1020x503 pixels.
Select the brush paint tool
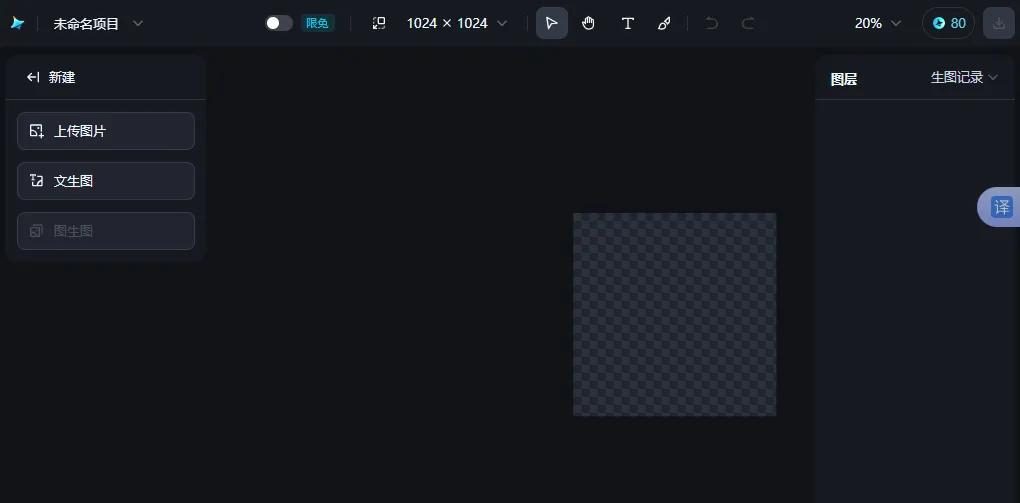pos(664,24)
